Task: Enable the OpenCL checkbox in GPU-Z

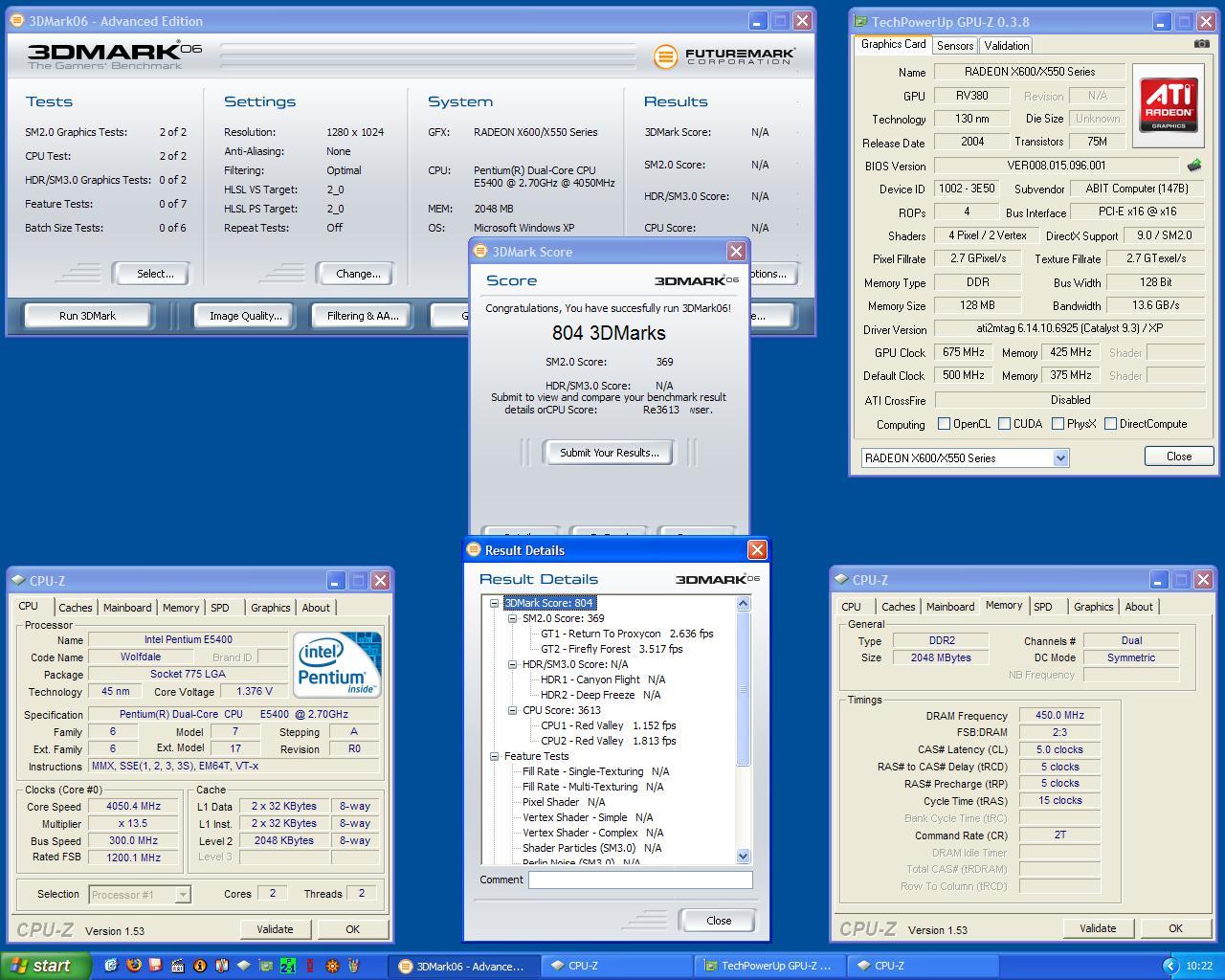Action: [x=945, y=423]
